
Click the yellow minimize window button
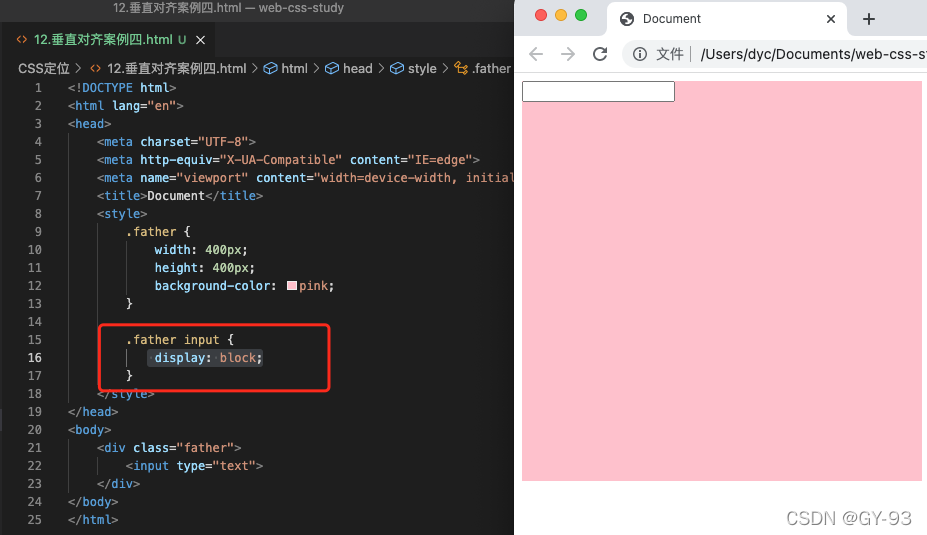tap(561, 15)
